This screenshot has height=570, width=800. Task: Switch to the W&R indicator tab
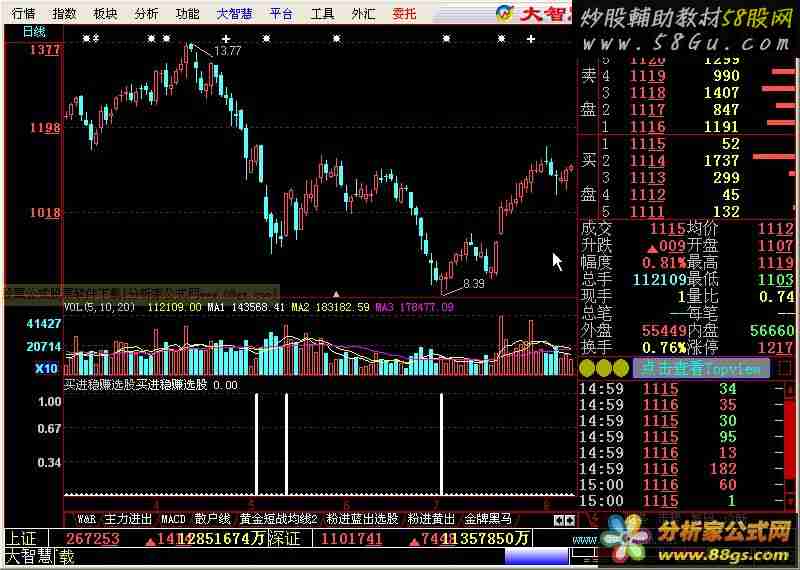pyautogui.click(x=86, y=519)
